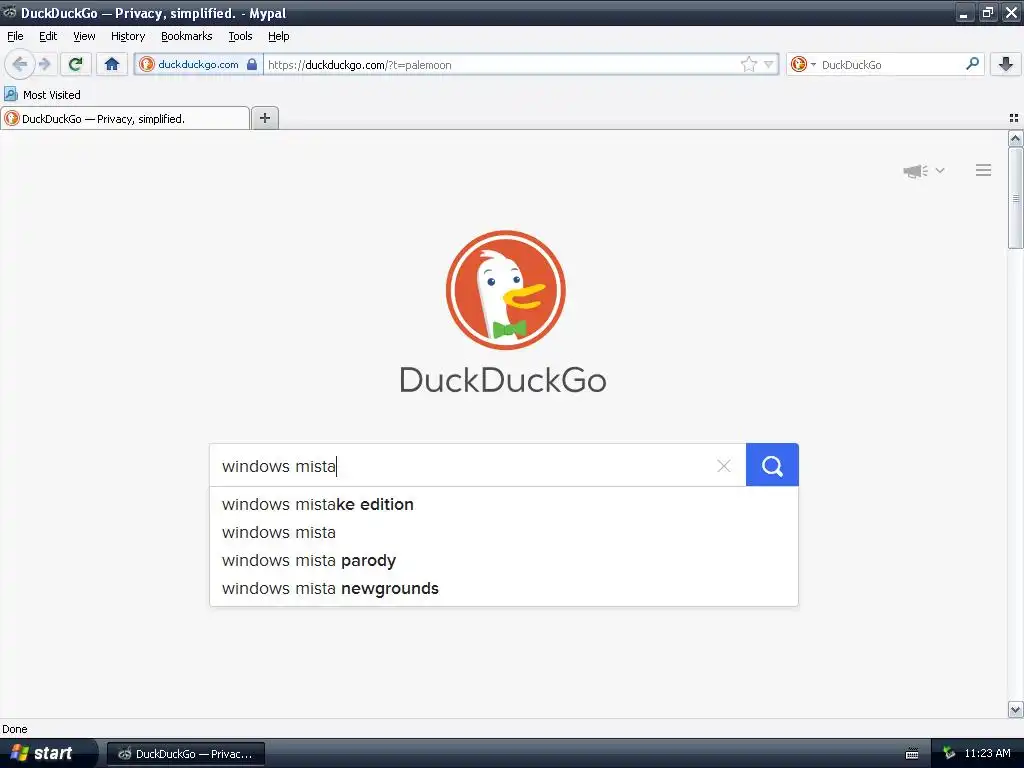Click the keyboard icon in system tray
The width and height of the screenshot is (1024, 768).
pyautogui.click(x=912, y=754)
